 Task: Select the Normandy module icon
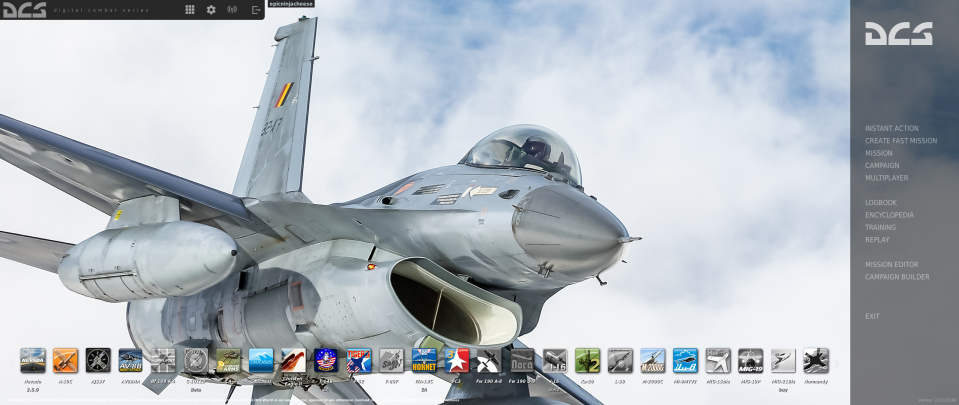click(x=816, y=360)
